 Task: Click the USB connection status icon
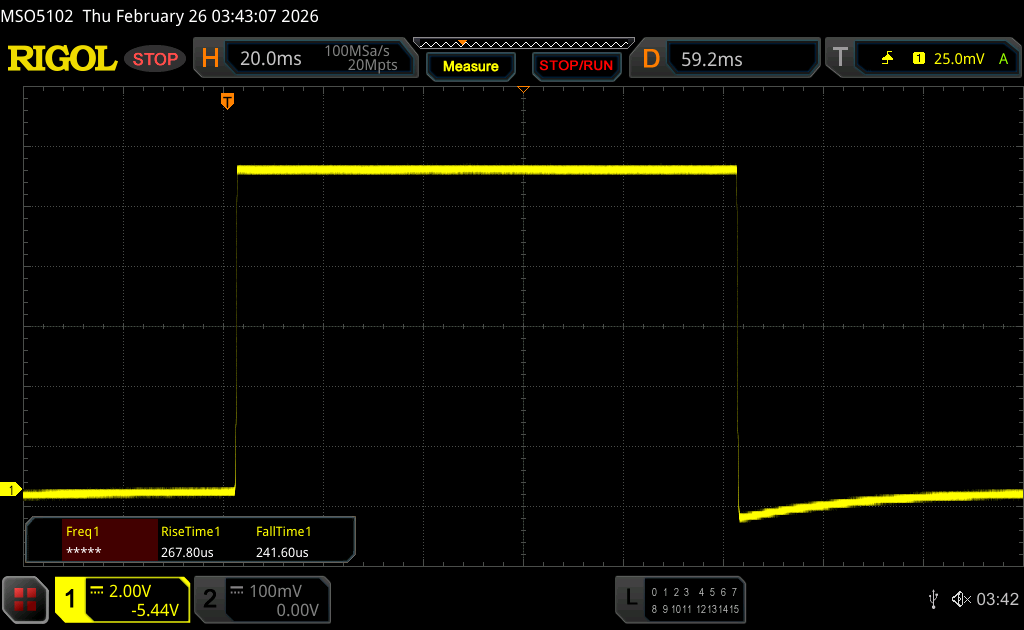click(933, 598)
